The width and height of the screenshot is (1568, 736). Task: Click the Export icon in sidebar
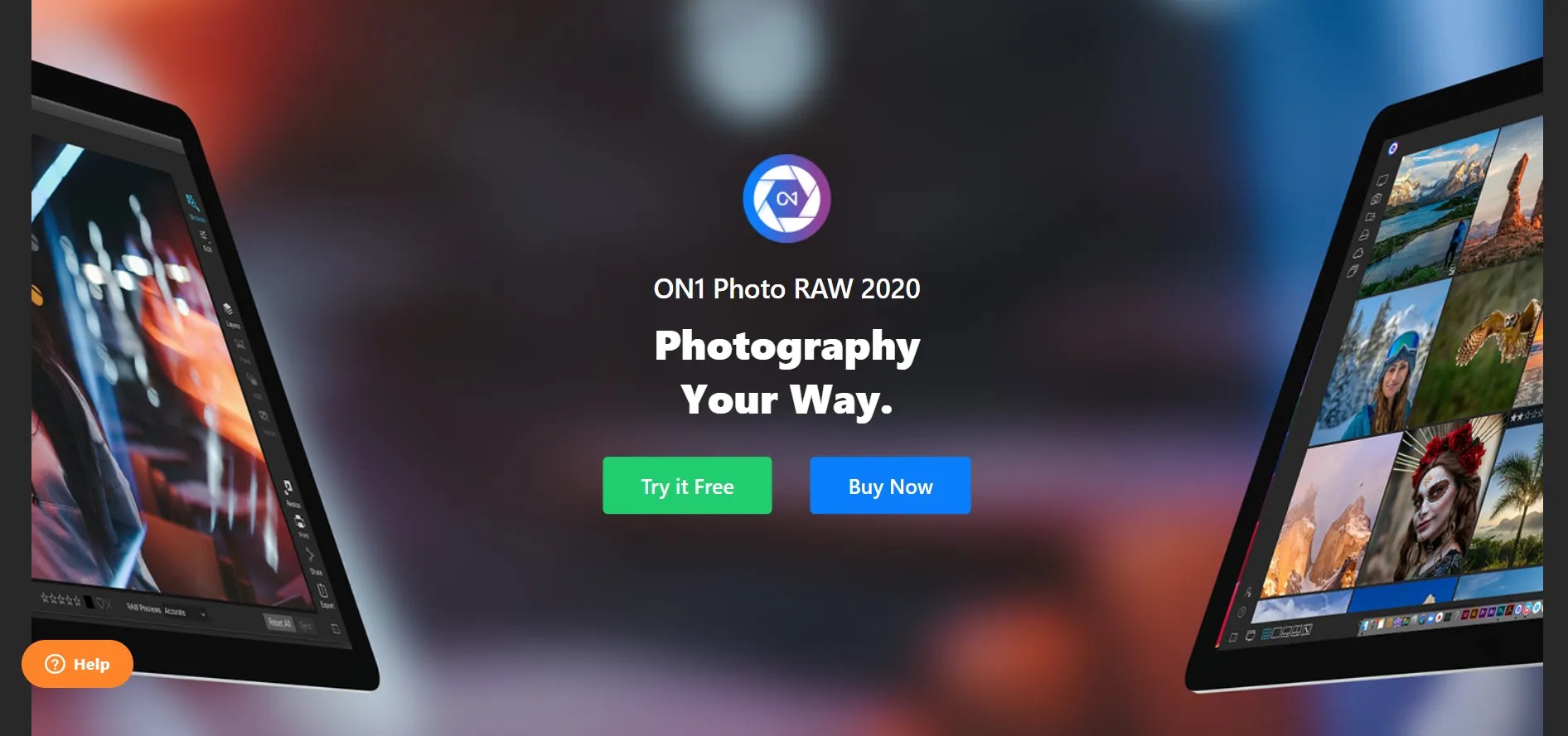pos(323,595)
